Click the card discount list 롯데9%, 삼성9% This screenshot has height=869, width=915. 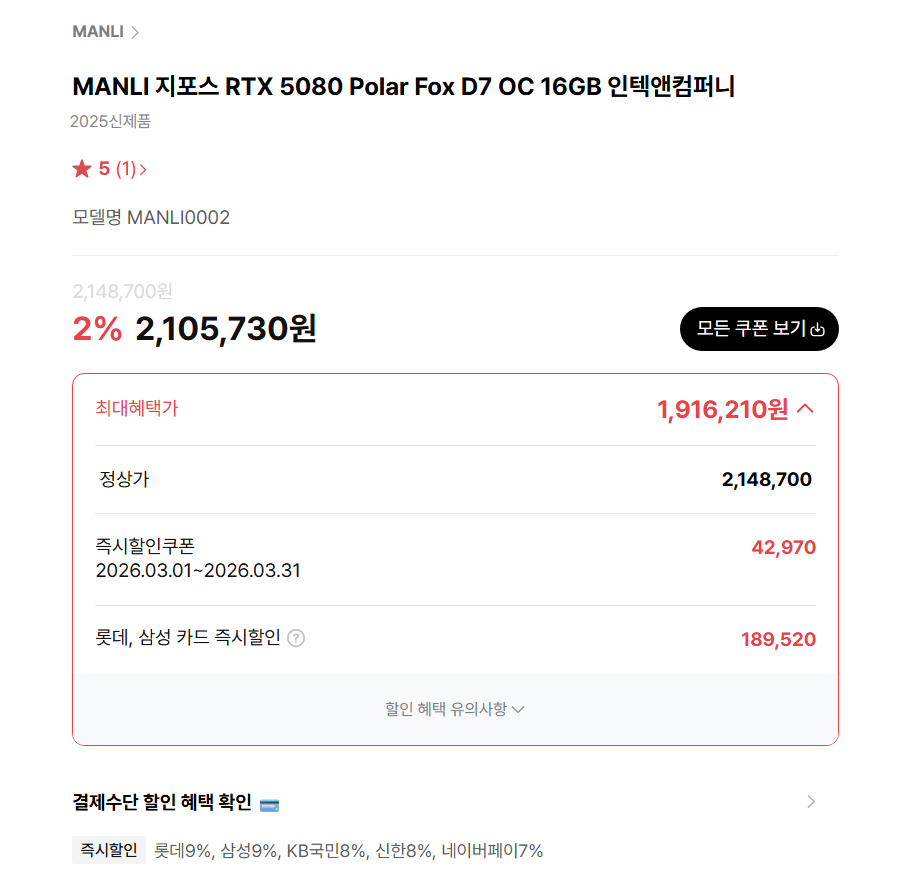348,851
